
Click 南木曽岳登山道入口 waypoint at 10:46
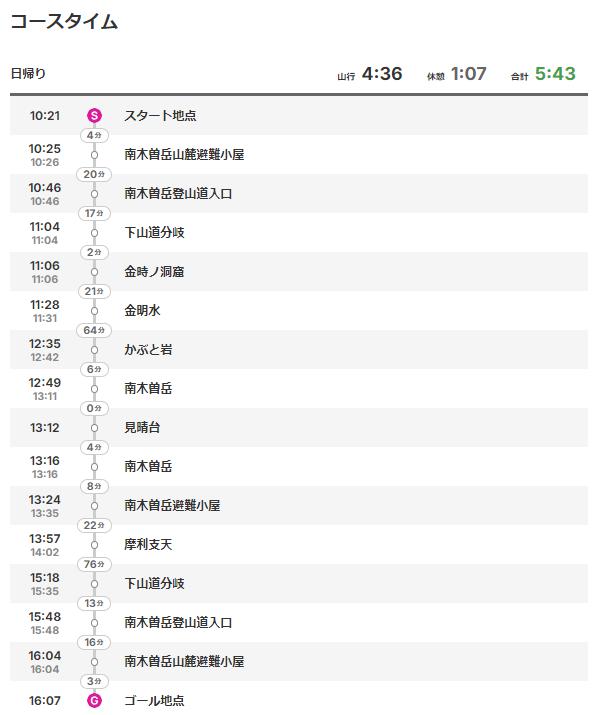(178, 194)
